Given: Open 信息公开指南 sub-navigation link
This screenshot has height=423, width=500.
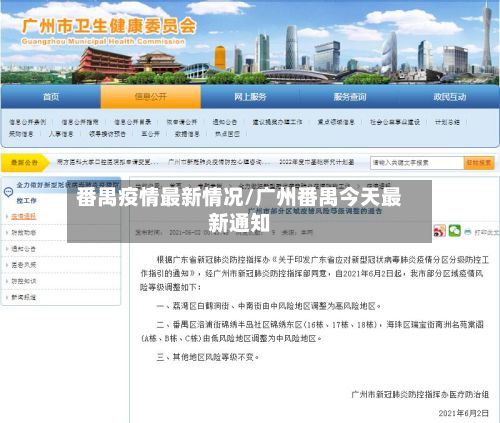Looking at the screenshot, I should (80, 122).
